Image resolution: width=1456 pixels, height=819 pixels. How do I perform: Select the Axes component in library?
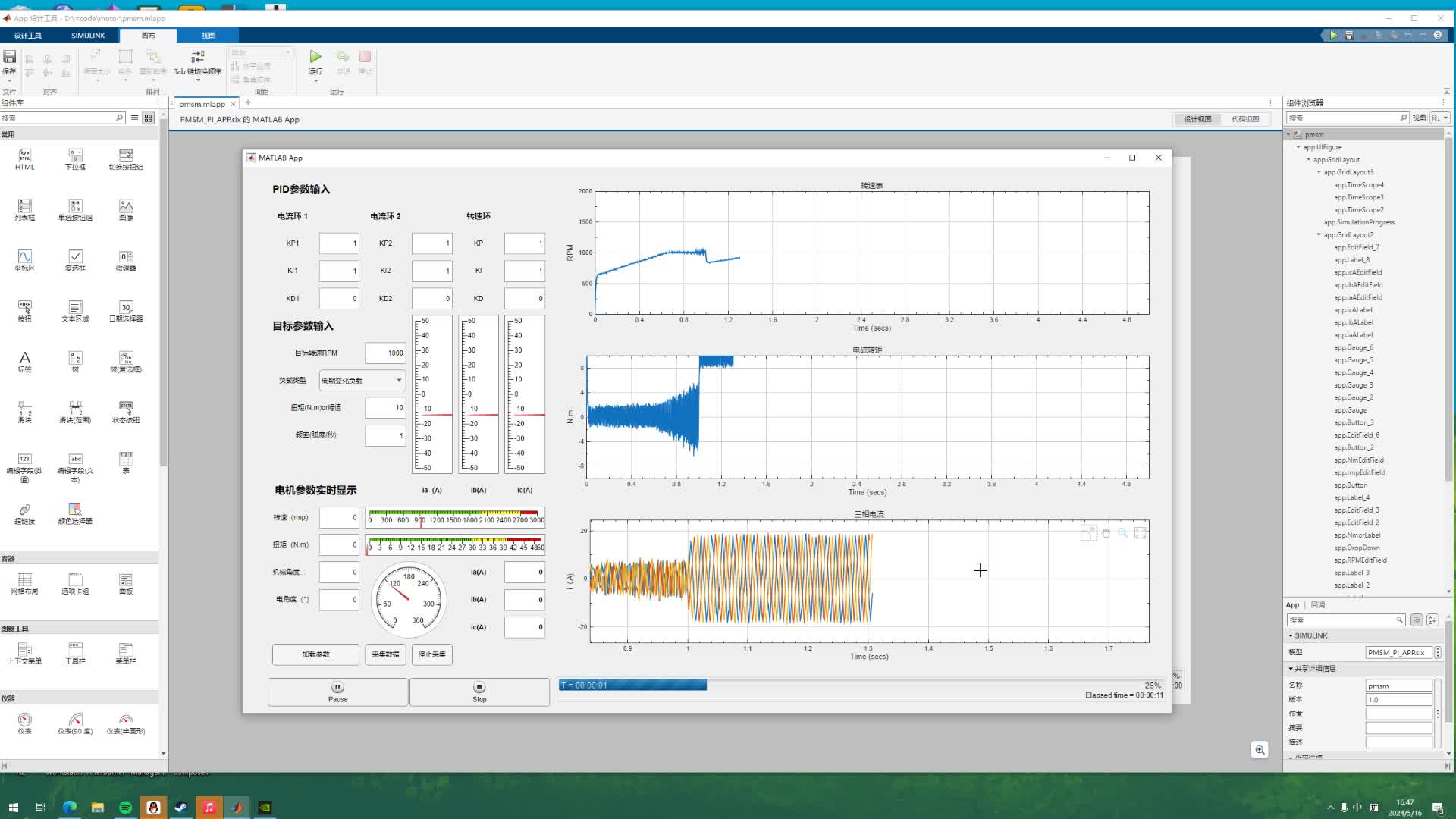click(25, 257)
